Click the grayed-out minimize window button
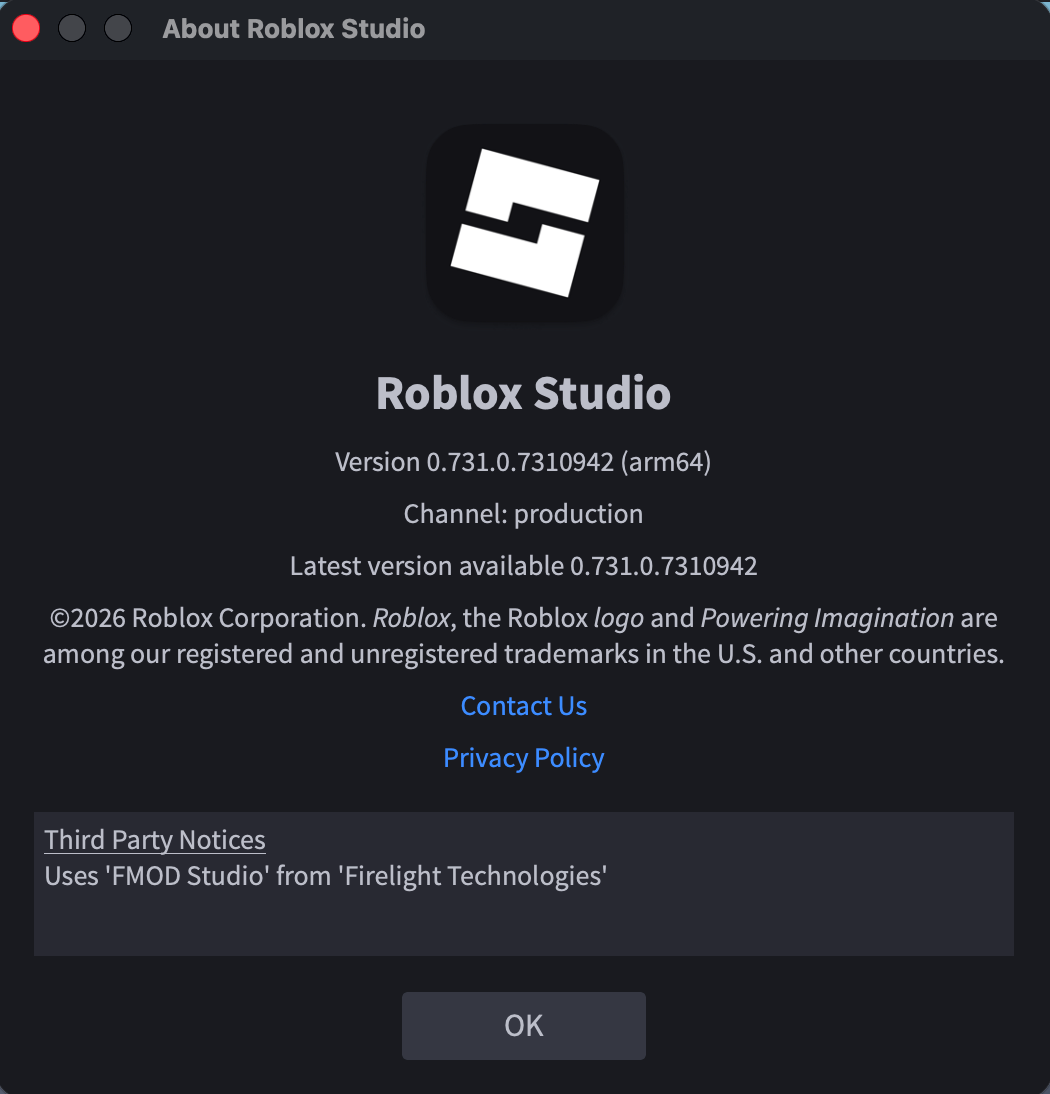The width and height of the screenshot is (1050, 1094). 72,29
